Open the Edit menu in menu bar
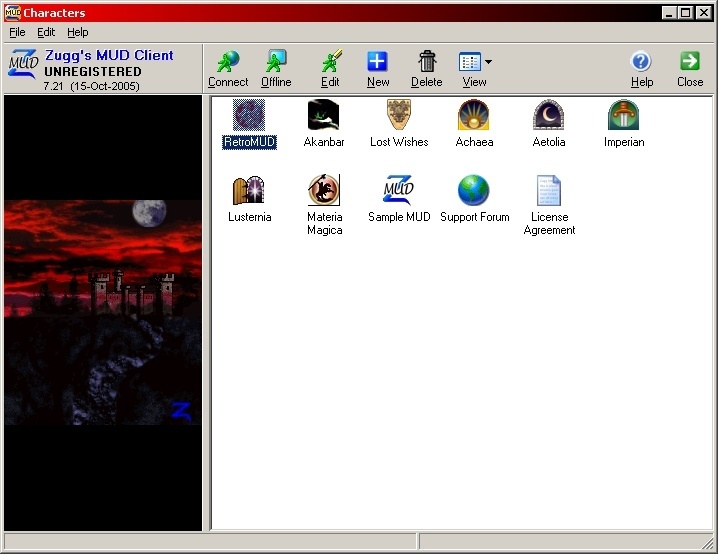This screenshot has width=718, height=554. (x=46, y=33)
